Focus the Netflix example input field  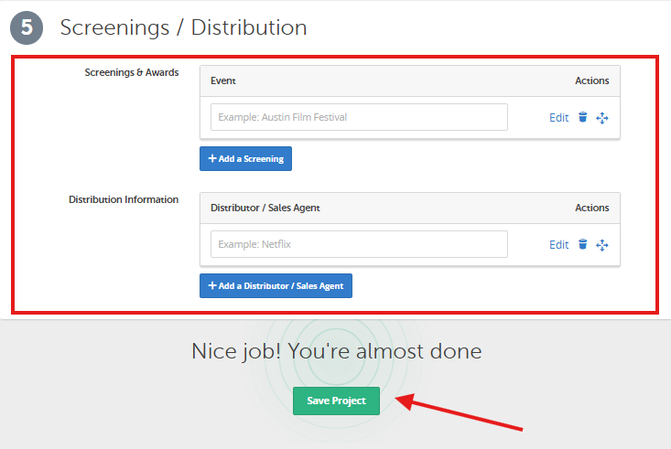pos(358,244)
